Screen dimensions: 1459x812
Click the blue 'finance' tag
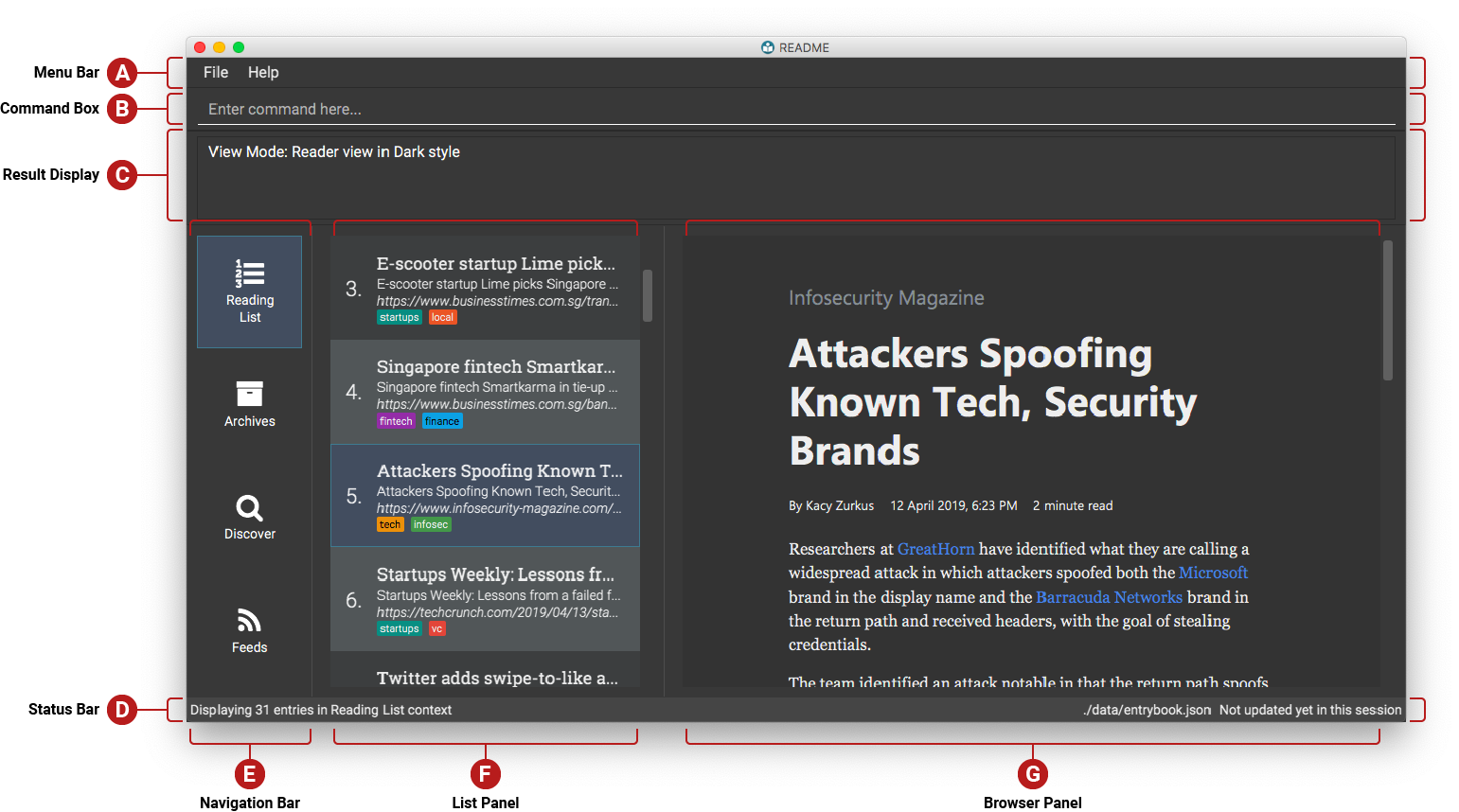coord(442,421)
